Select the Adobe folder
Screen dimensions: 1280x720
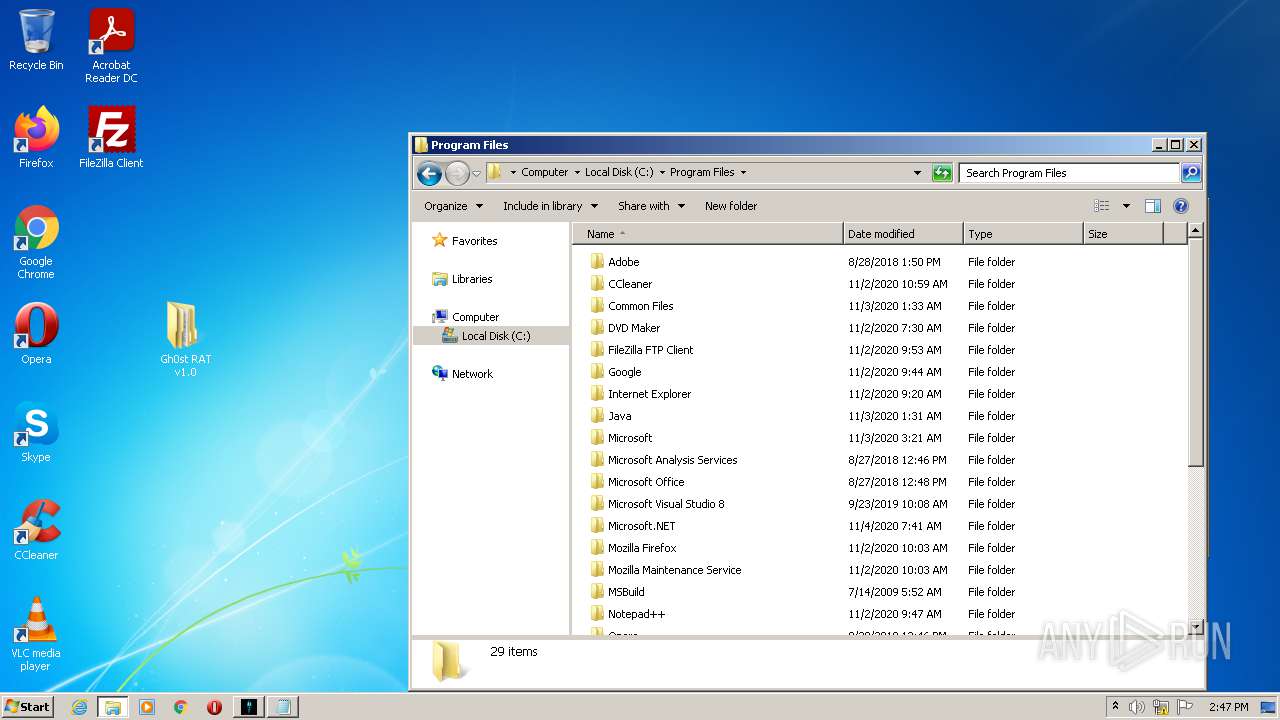(623, 262)
